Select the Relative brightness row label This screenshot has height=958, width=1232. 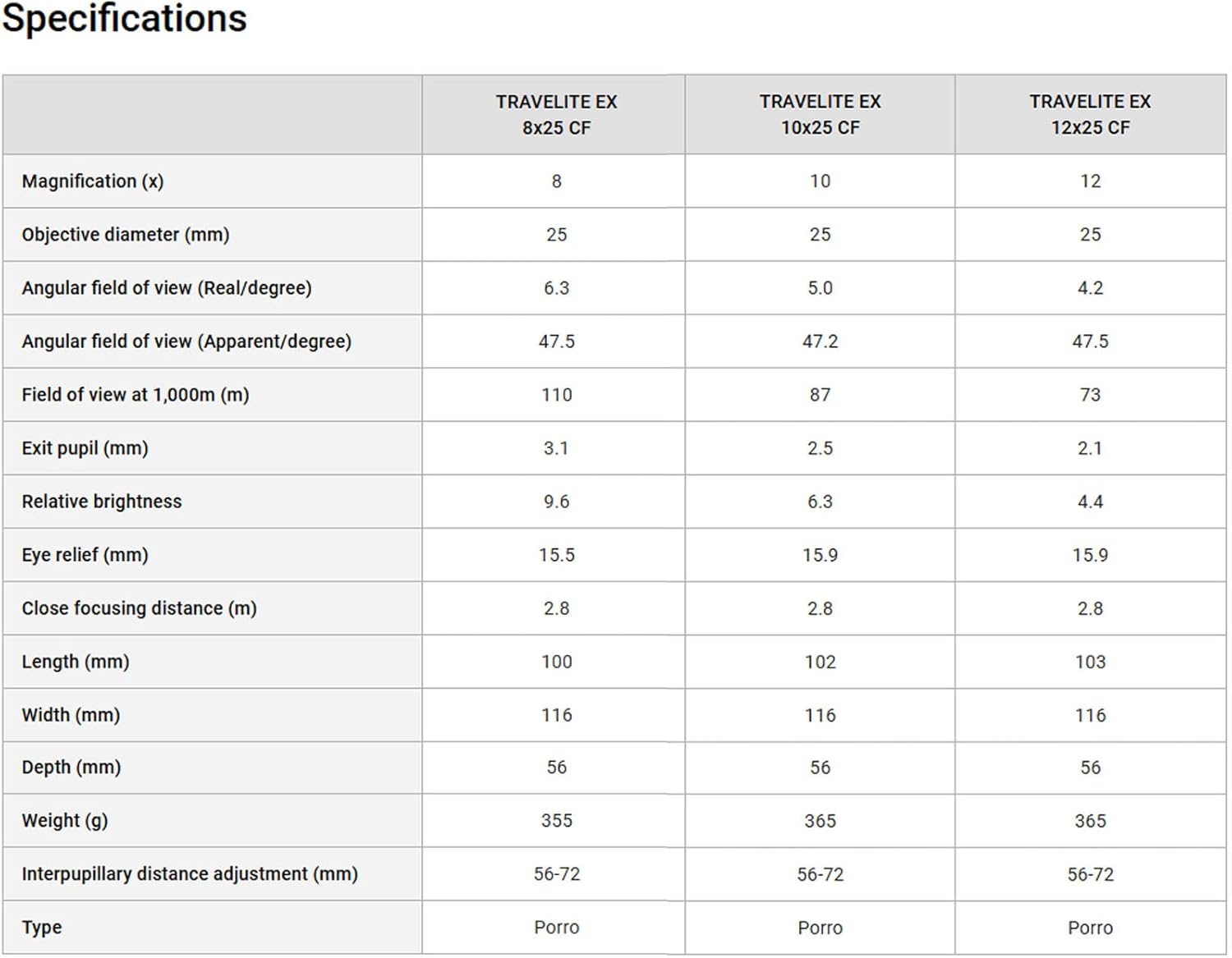pyautogui.click(x=102, y=502)
